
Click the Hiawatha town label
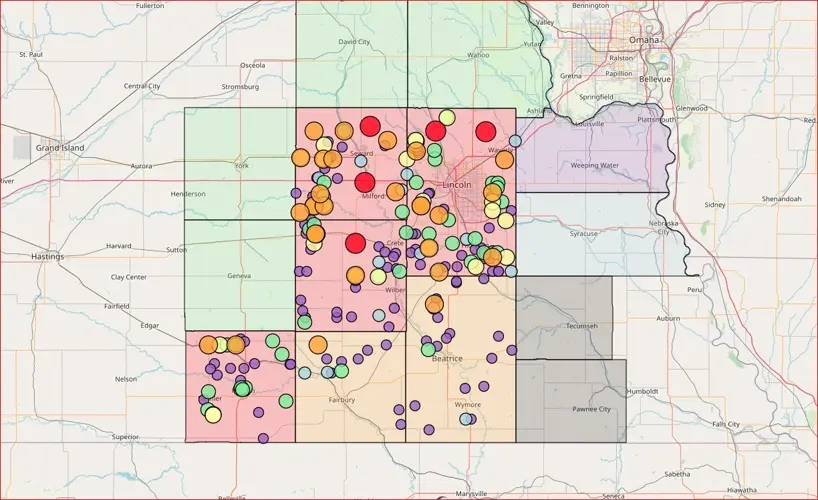click(742, 490)
